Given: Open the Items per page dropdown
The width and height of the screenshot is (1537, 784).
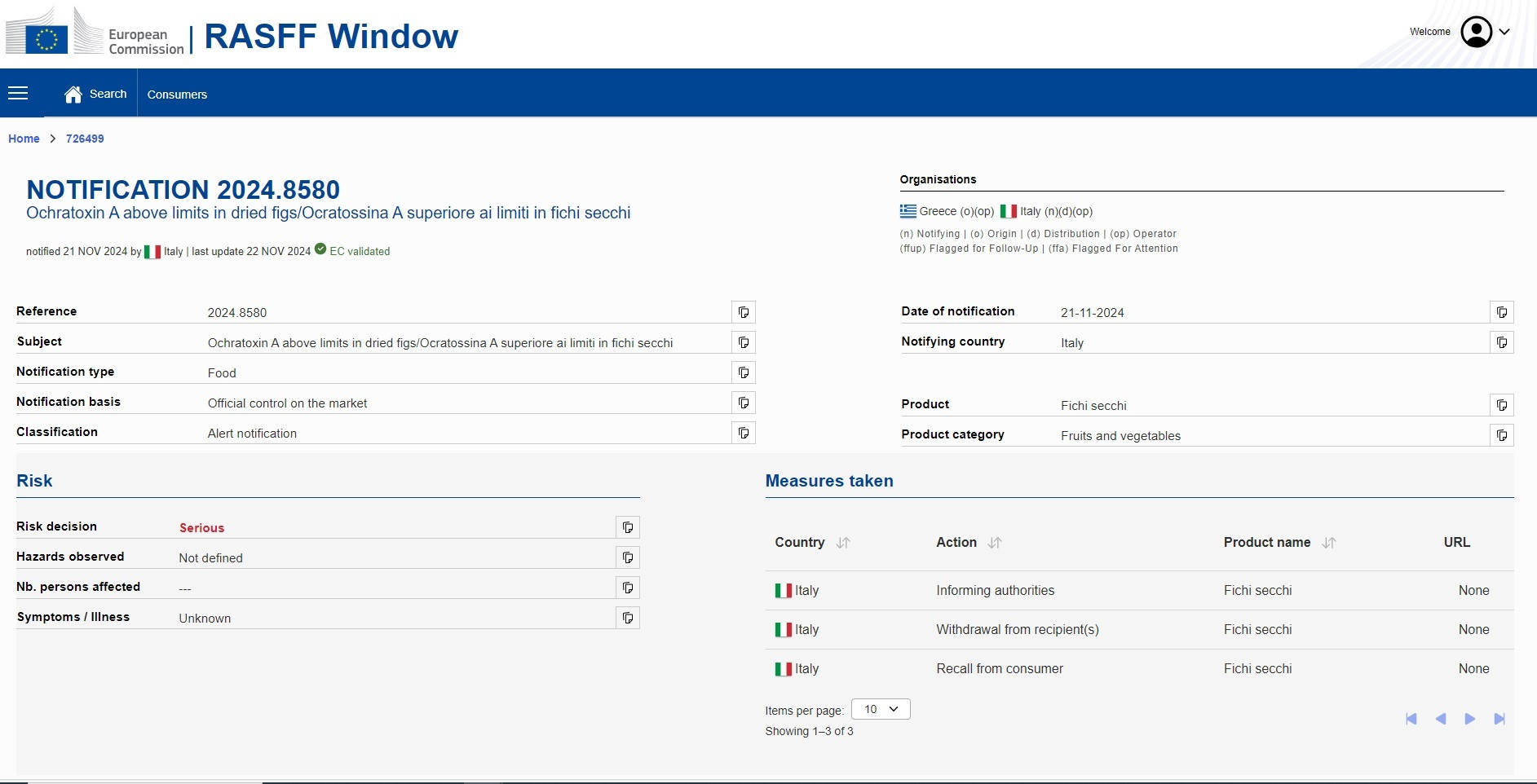Looking at the screenshot, I should 880,709.
